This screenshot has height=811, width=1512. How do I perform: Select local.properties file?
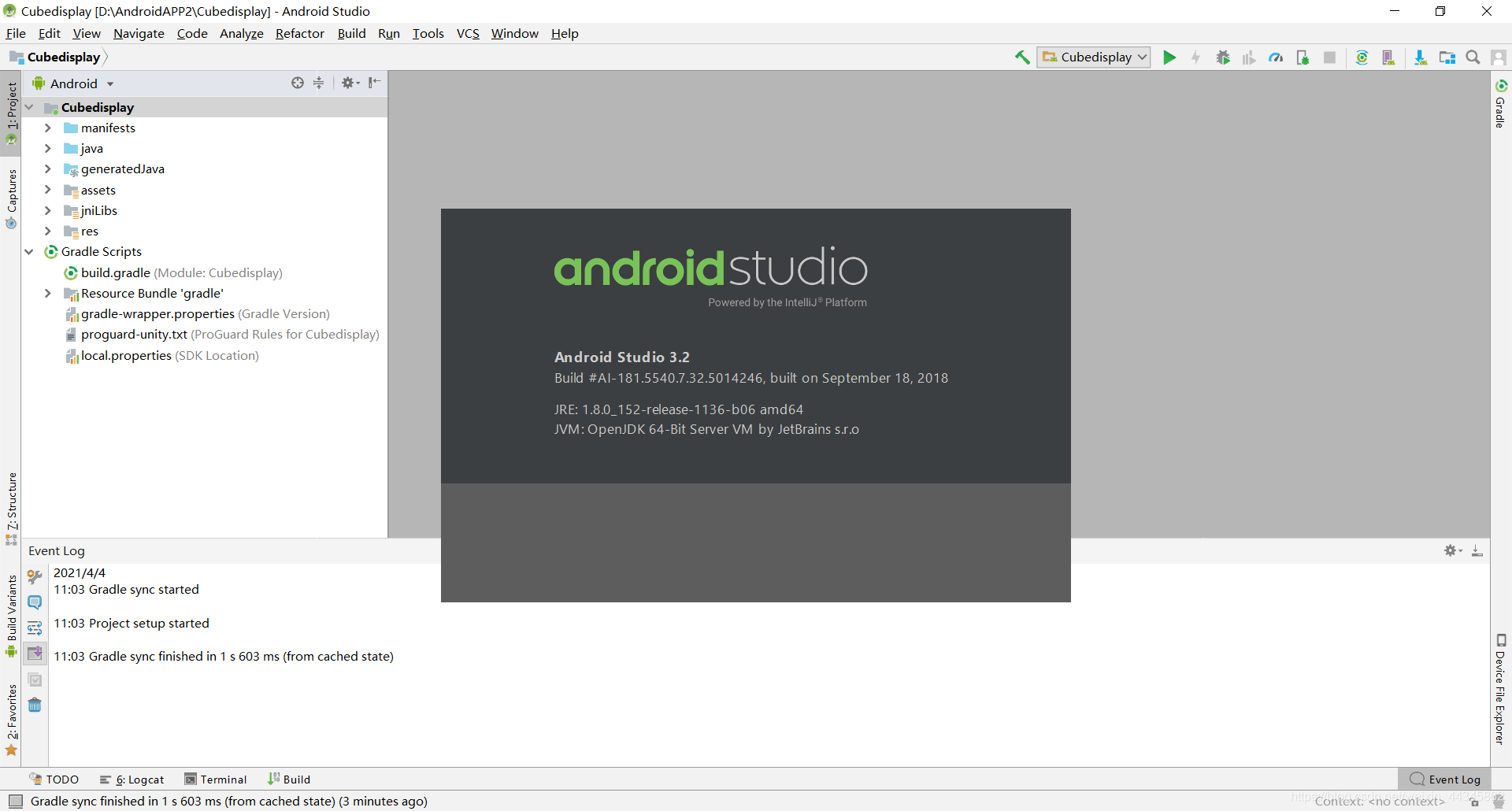click(x=161, y=355)
